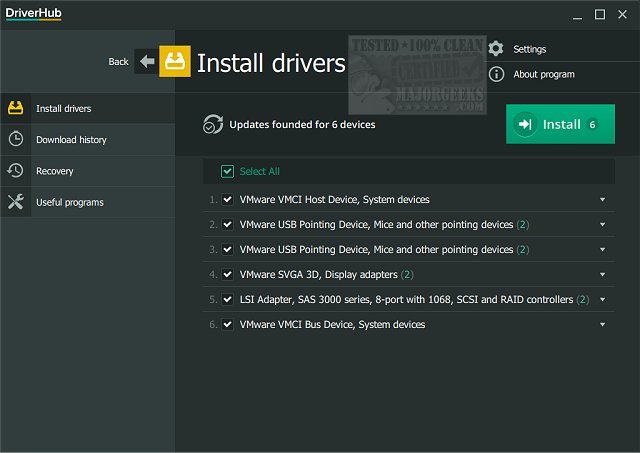Click the updates refresh check icon
This screenshot has width=640, height=453.
click(212, 125)
